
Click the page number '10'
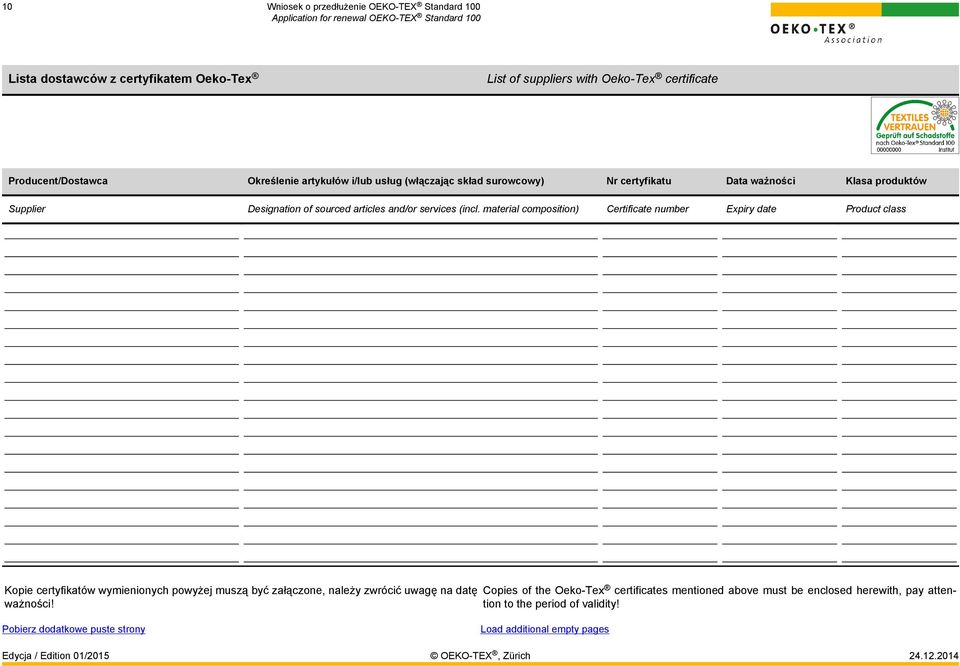[x=7, y=6]
